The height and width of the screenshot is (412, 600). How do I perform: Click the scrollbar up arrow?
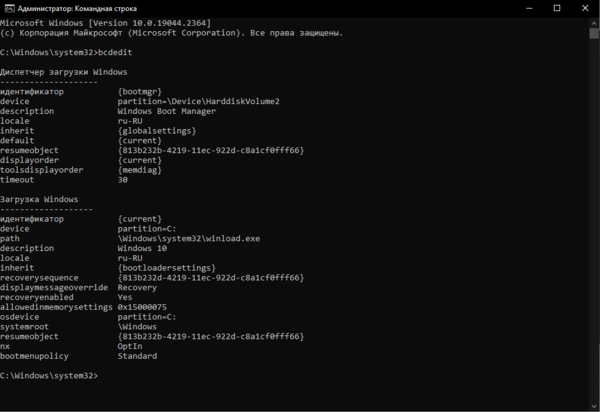[x=593, y=24]
